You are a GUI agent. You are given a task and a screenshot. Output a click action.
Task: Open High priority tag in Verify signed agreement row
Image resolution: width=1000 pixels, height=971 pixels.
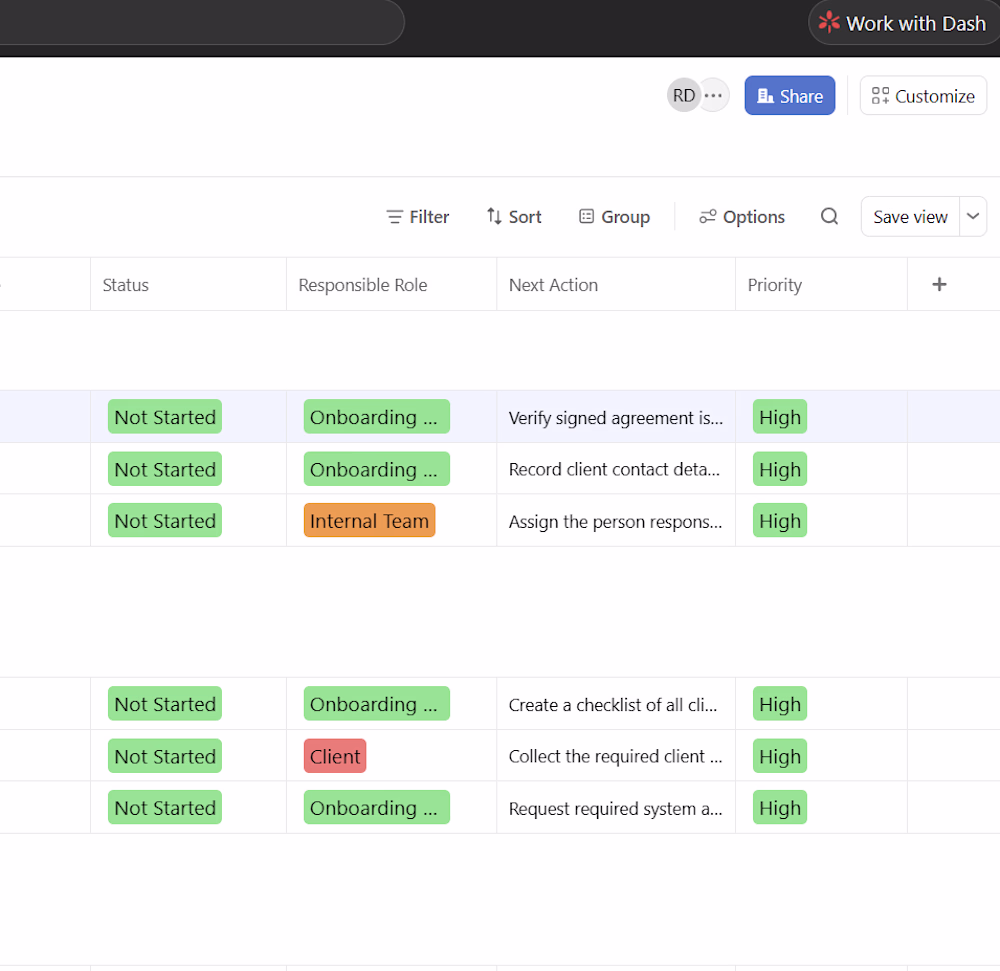tap(779, 416)
